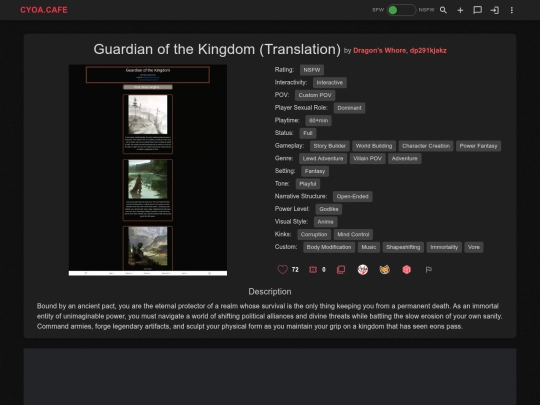
Task: Click the round white and red badge icon
Action: [363, 270]
